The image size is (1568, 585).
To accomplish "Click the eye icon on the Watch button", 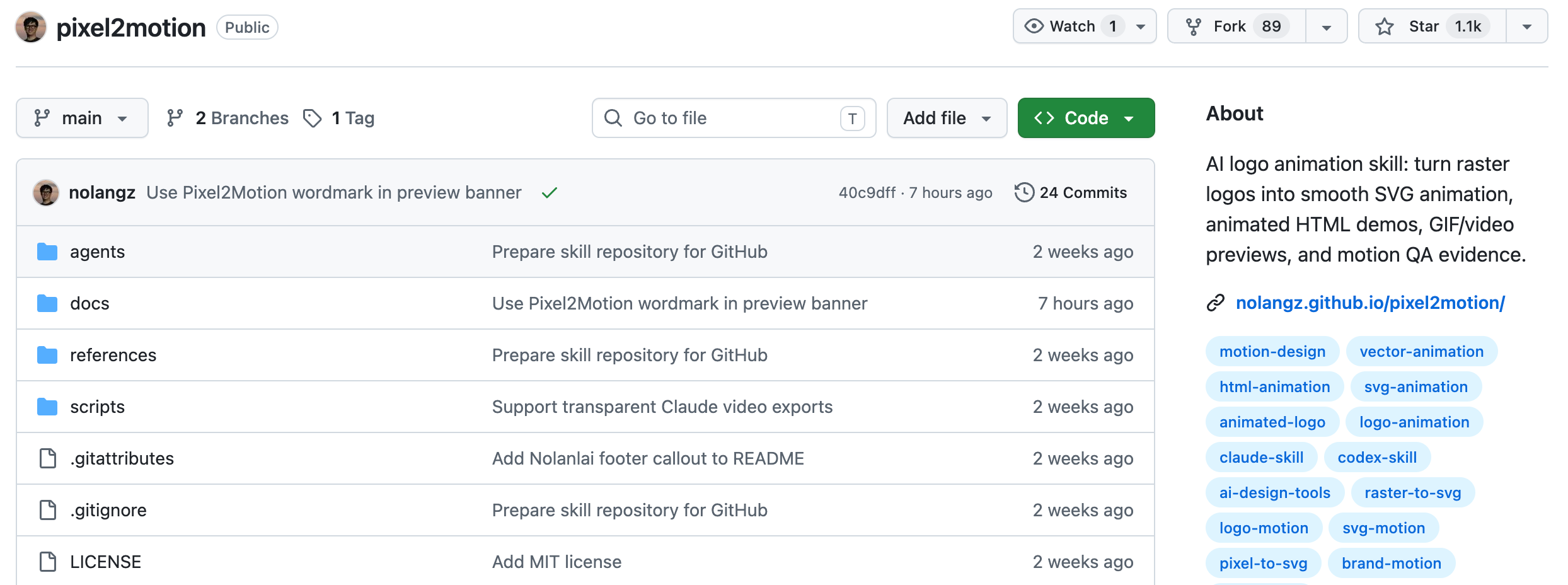I will (1034, 26).
